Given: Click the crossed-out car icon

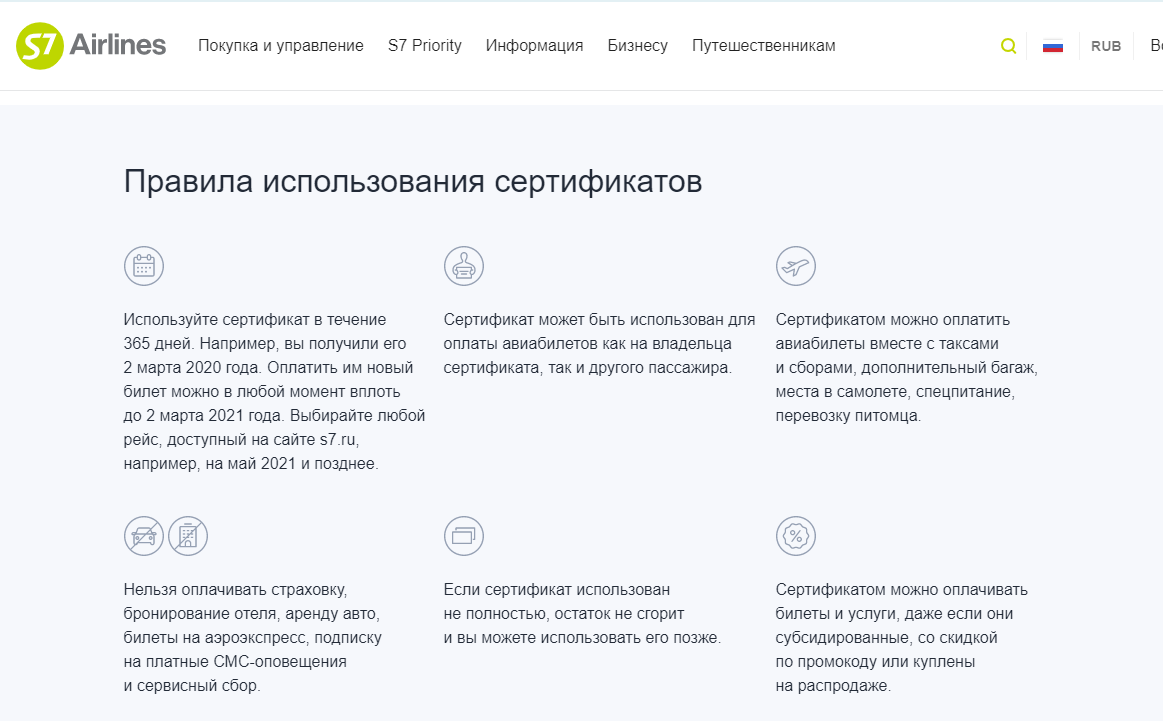Looking at the screenshot, I should [144, 536].
